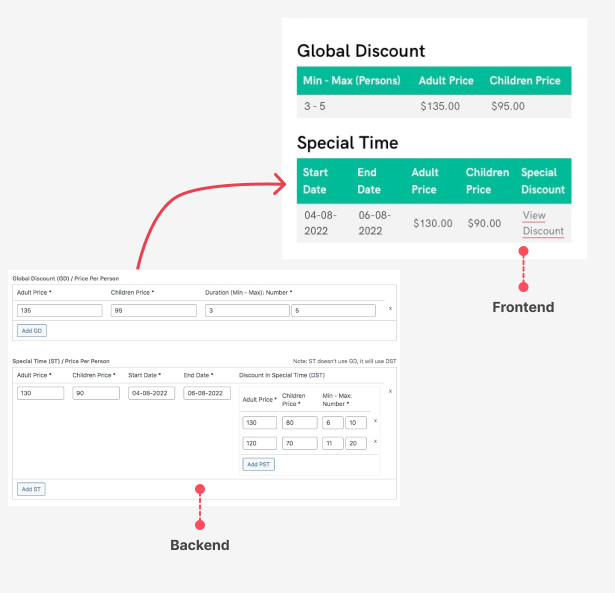The width and height of the screenshot is (615, 608).
Task: Click the Add PST button
Action: (258, 464)
